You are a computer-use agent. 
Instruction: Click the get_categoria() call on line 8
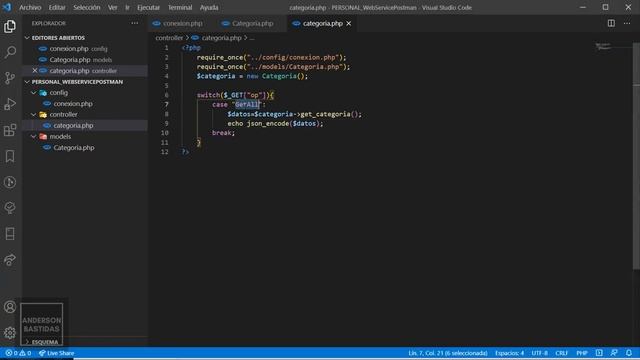pos(331,114)
